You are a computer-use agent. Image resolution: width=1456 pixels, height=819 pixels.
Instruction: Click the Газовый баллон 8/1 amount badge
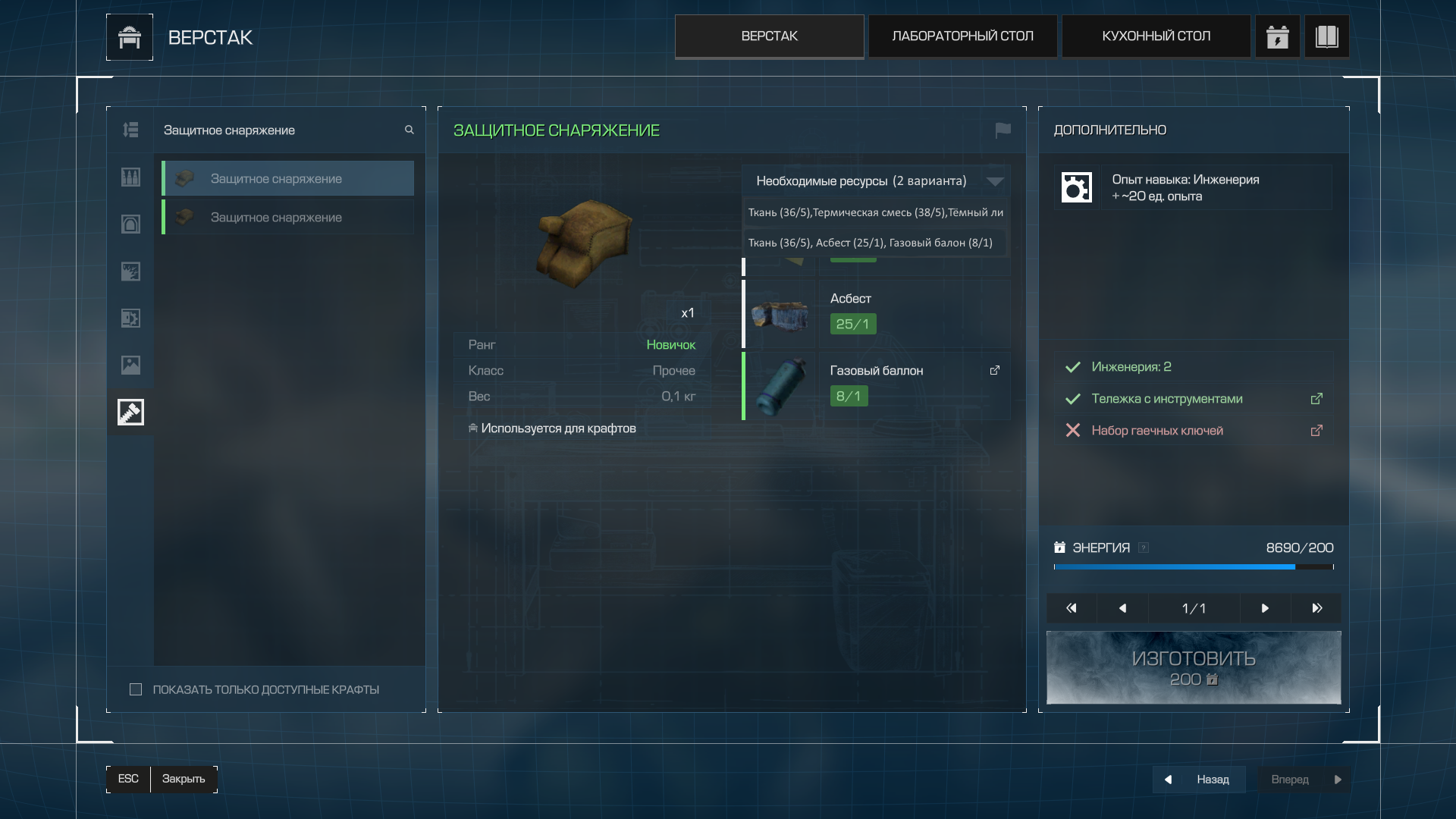[x=849, y=396]
